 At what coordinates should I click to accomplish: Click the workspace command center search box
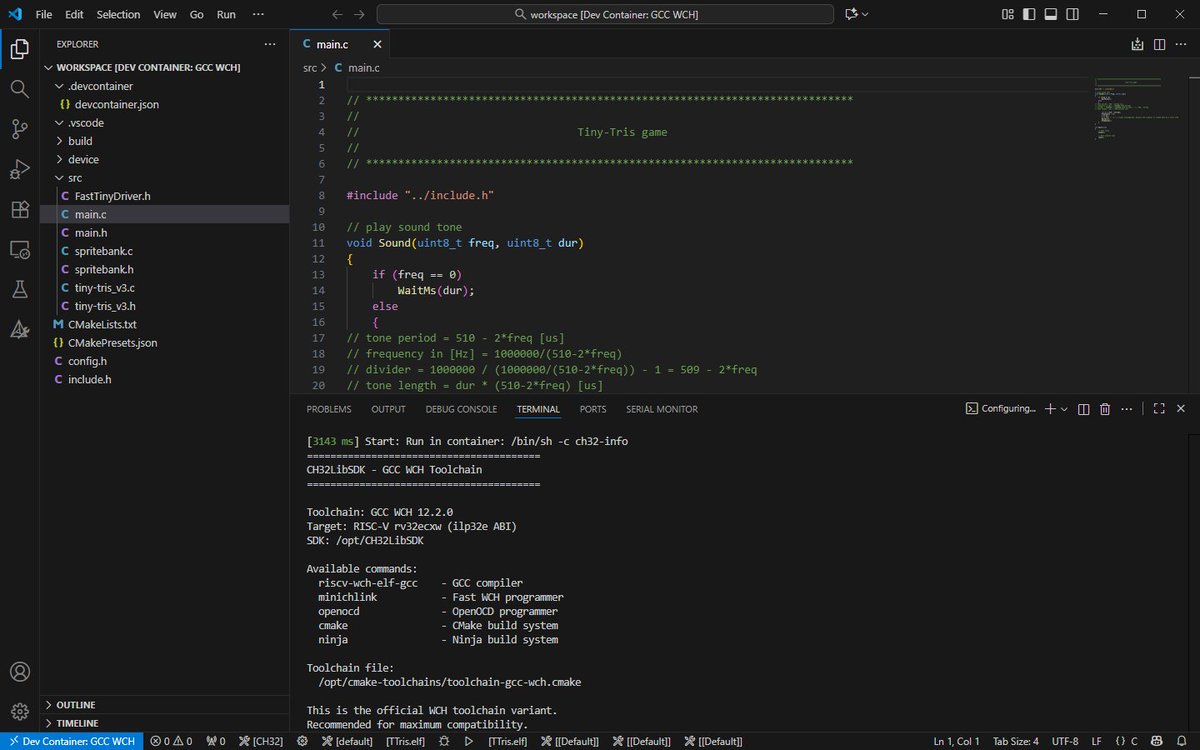coord(605,15)
